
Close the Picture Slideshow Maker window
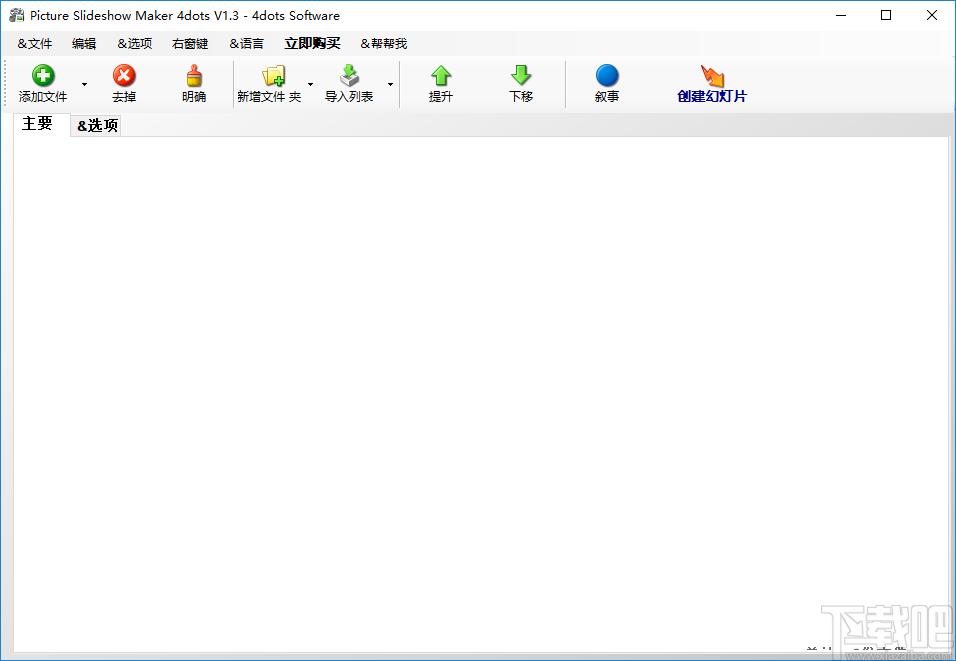[x=932, y=15]
